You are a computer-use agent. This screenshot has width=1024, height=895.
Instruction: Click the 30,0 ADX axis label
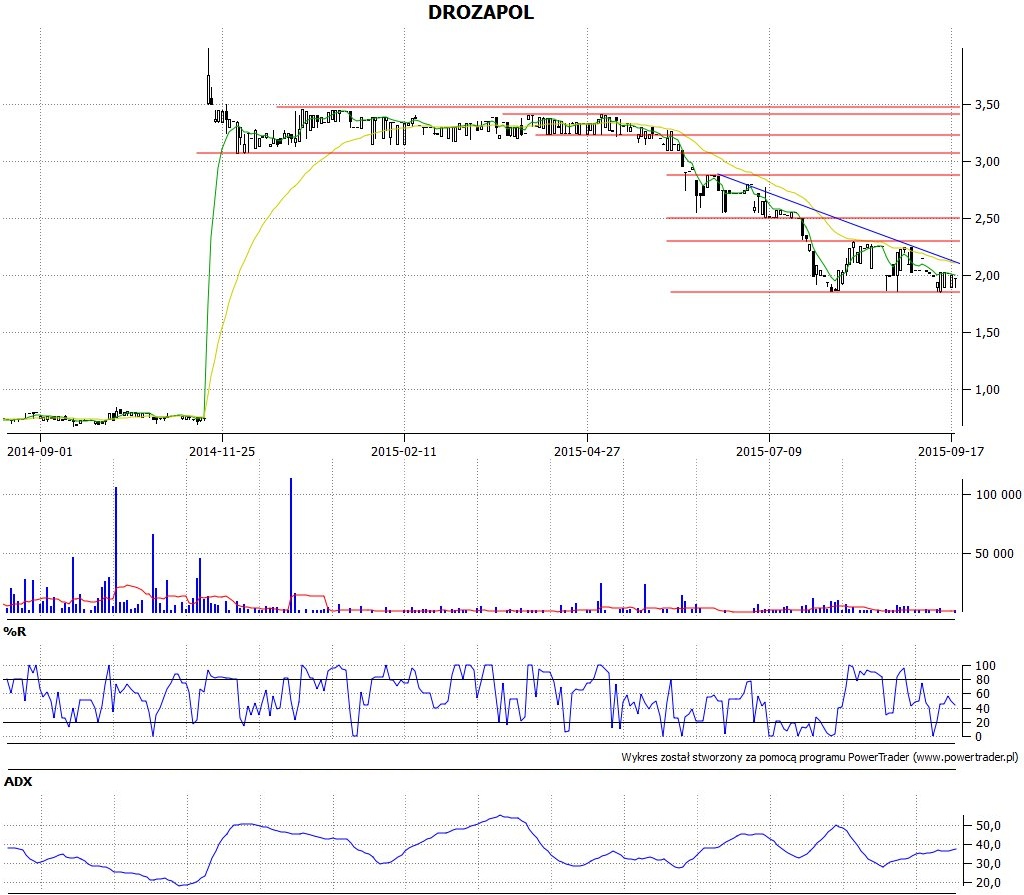tap(987, 864)
